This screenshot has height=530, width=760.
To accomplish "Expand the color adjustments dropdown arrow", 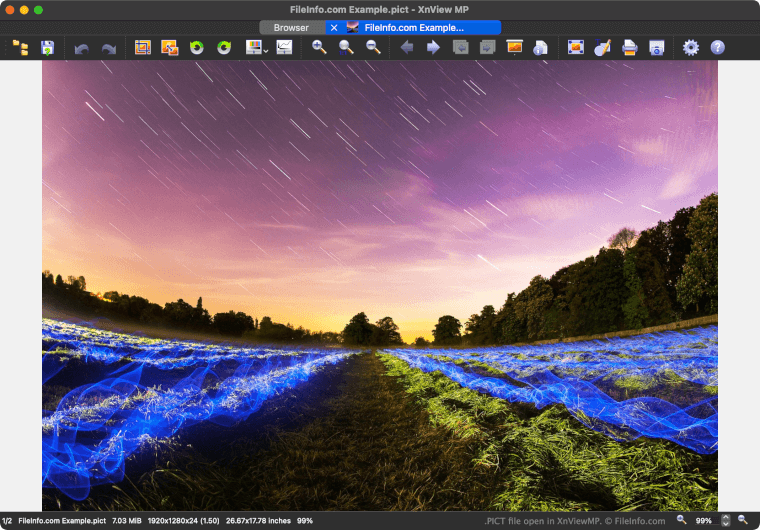I will tap(266, 49).
